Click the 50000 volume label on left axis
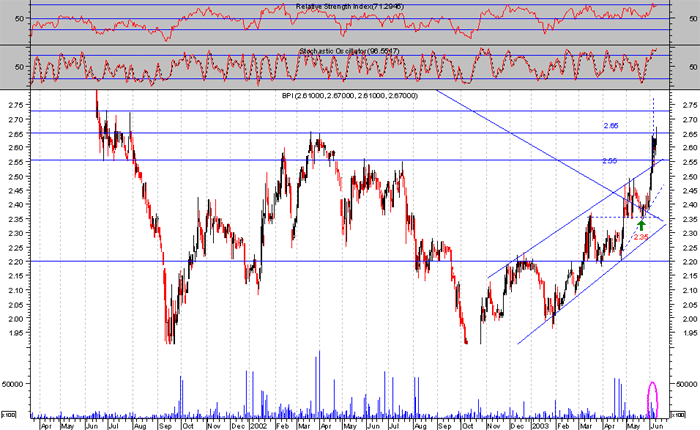 point(13,384)
